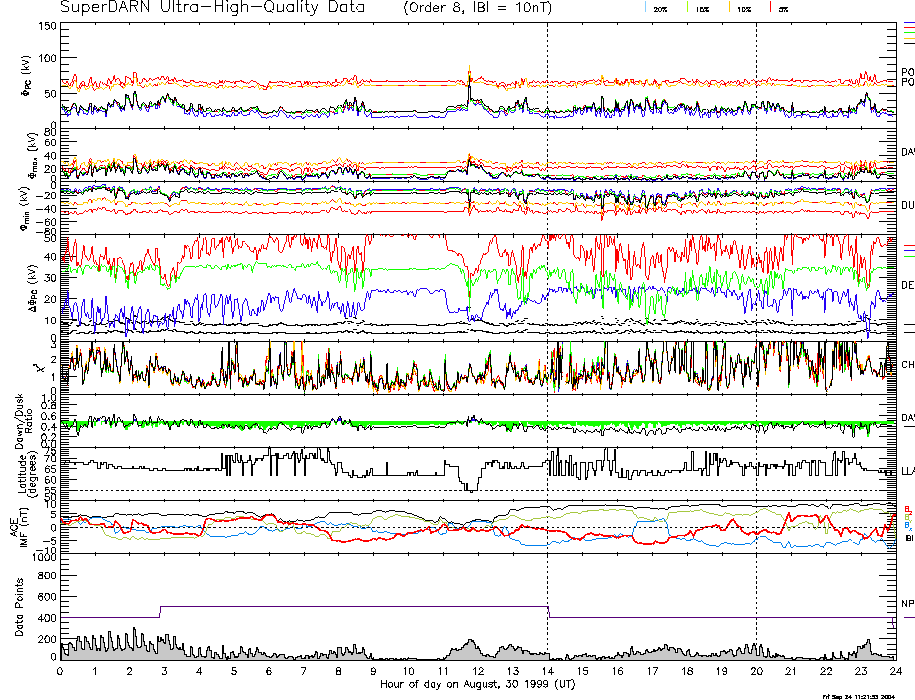915x700 pixels.
Task: Click the dashed vertical line at hour 14
Action: pyautogui.click(x=548, y=300)
